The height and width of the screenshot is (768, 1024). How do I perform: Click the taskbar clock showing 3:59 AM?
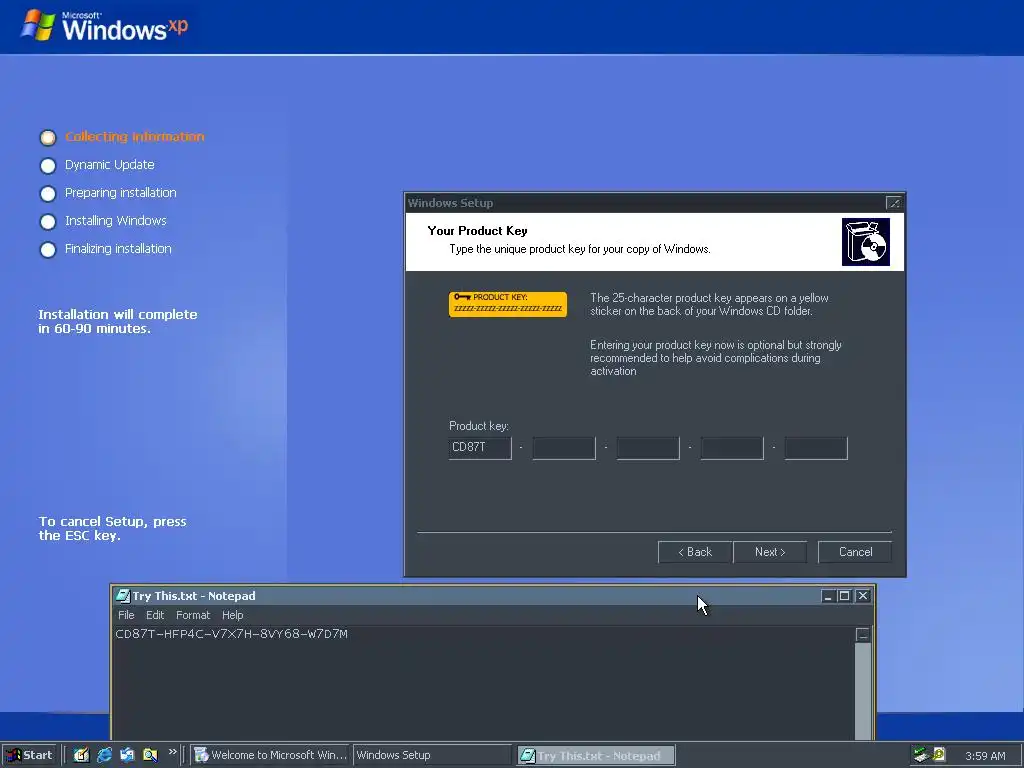pyautogui.click(x=985, y=756)
